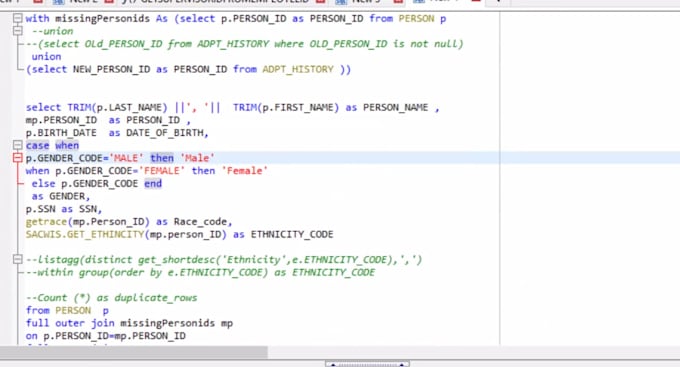The image size is (680, 367).
Task: Click 'NEW_PERSON_ID' in the select line
Action: (x=111, y=69)
